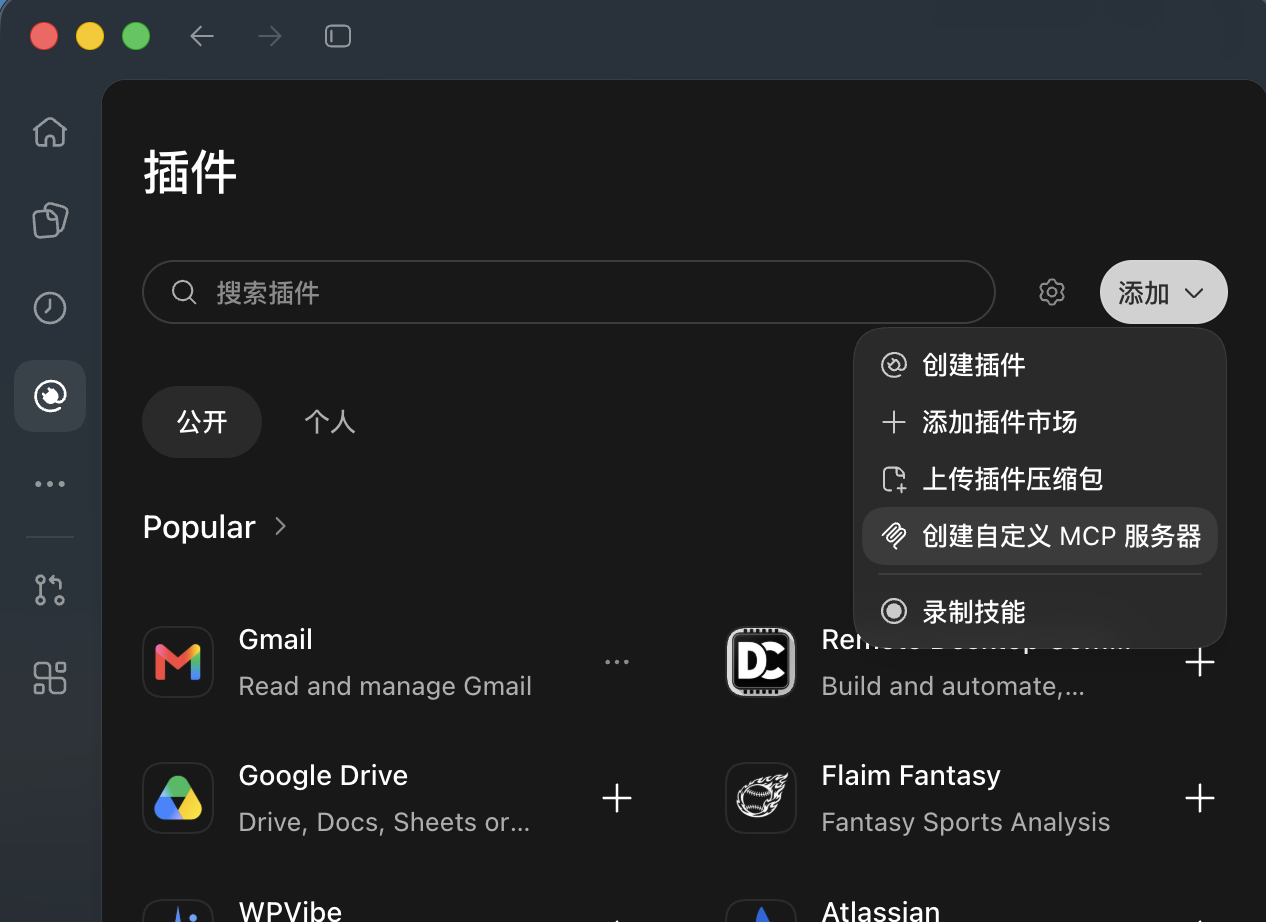Open the stacked cards sidebar icon

click(x=50, y=220)
